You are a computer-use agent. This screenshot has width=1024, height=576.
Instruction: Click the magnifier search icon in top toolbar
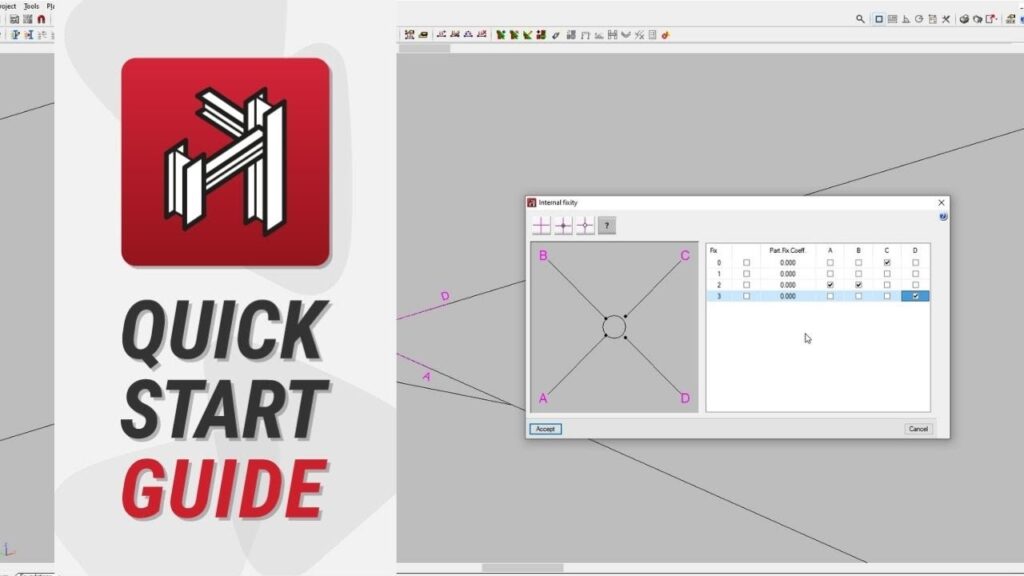(x=860, y=19)
